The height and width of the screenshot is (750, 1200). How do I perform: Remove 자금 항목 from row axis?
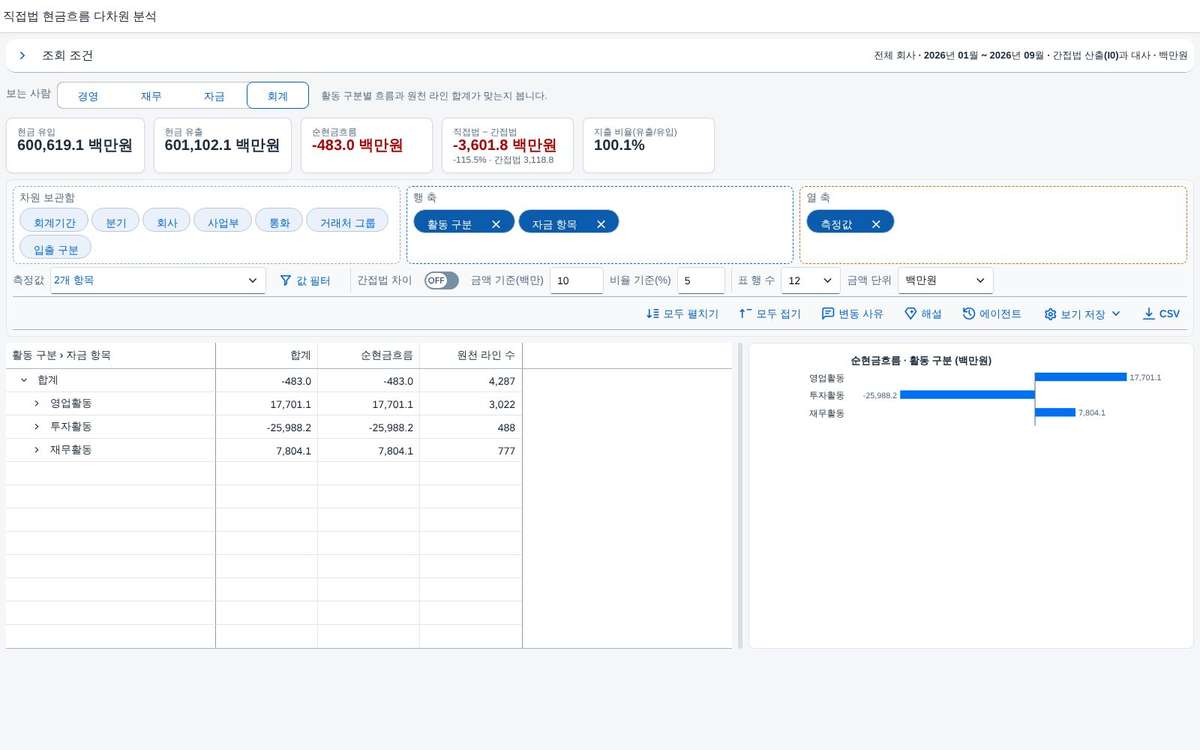(x=601, y=224)
